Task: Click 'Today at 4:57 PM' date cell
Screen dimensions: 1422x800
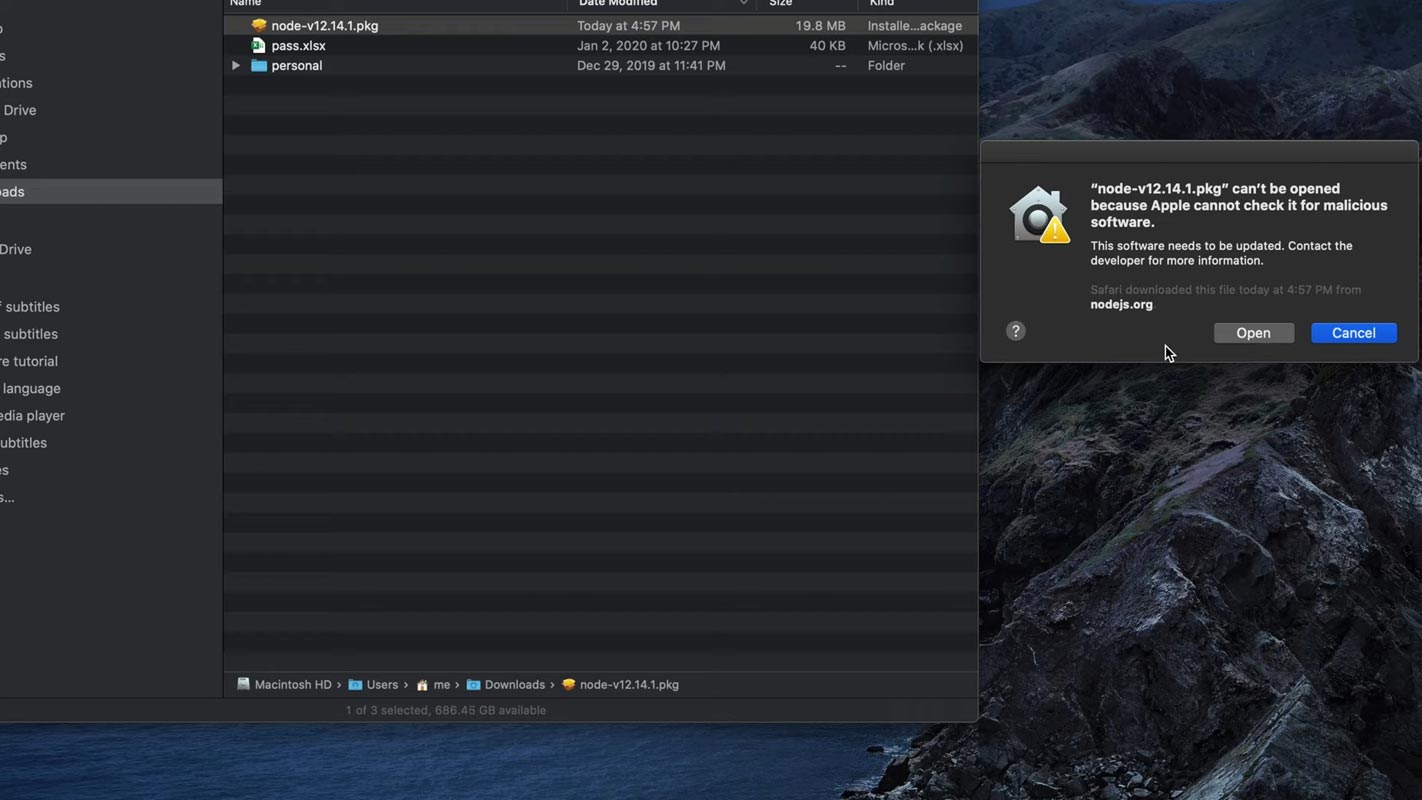Action: [628, 25]
